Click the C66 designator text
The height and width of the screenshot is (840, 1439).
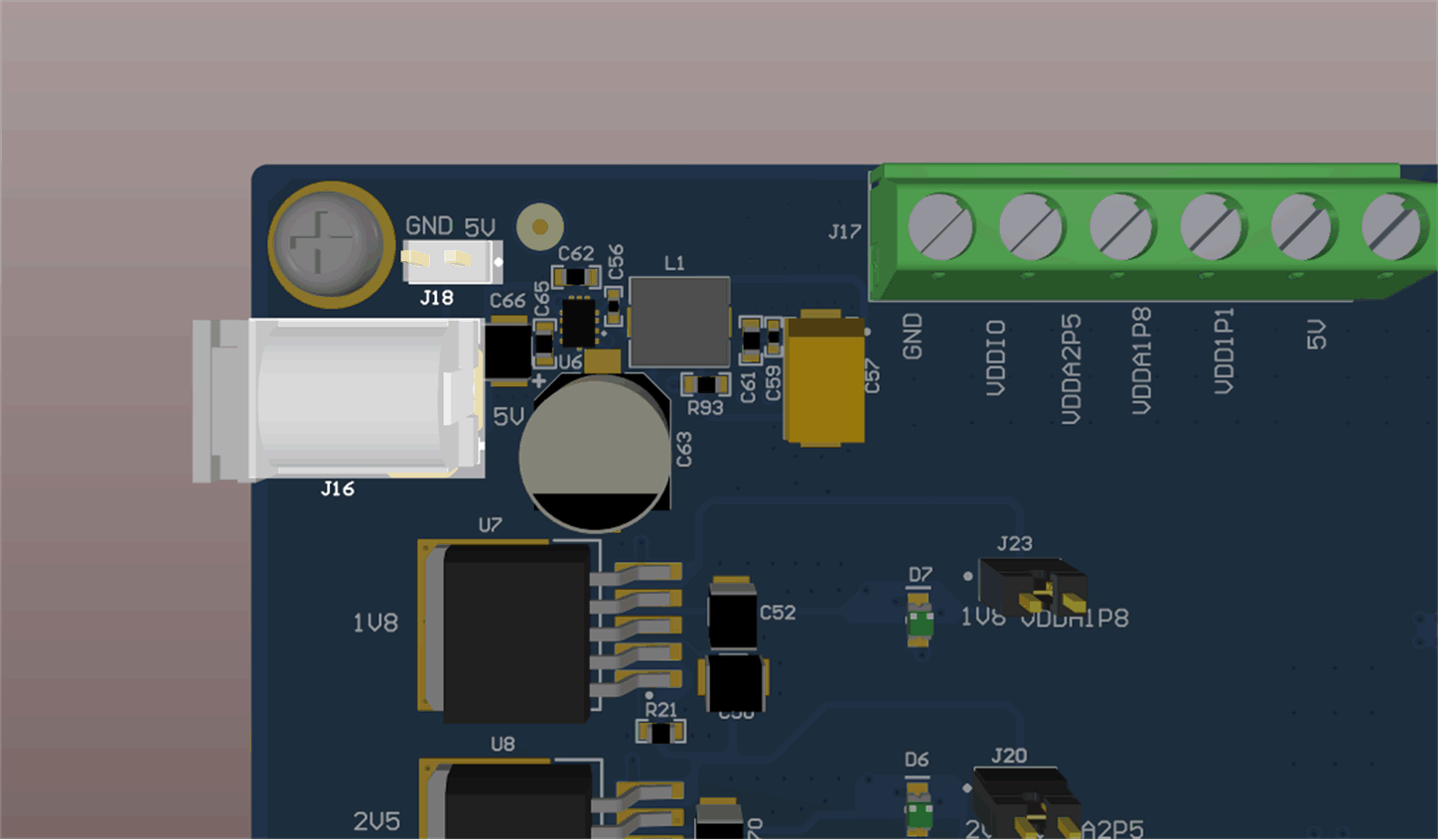coord(507,300)
